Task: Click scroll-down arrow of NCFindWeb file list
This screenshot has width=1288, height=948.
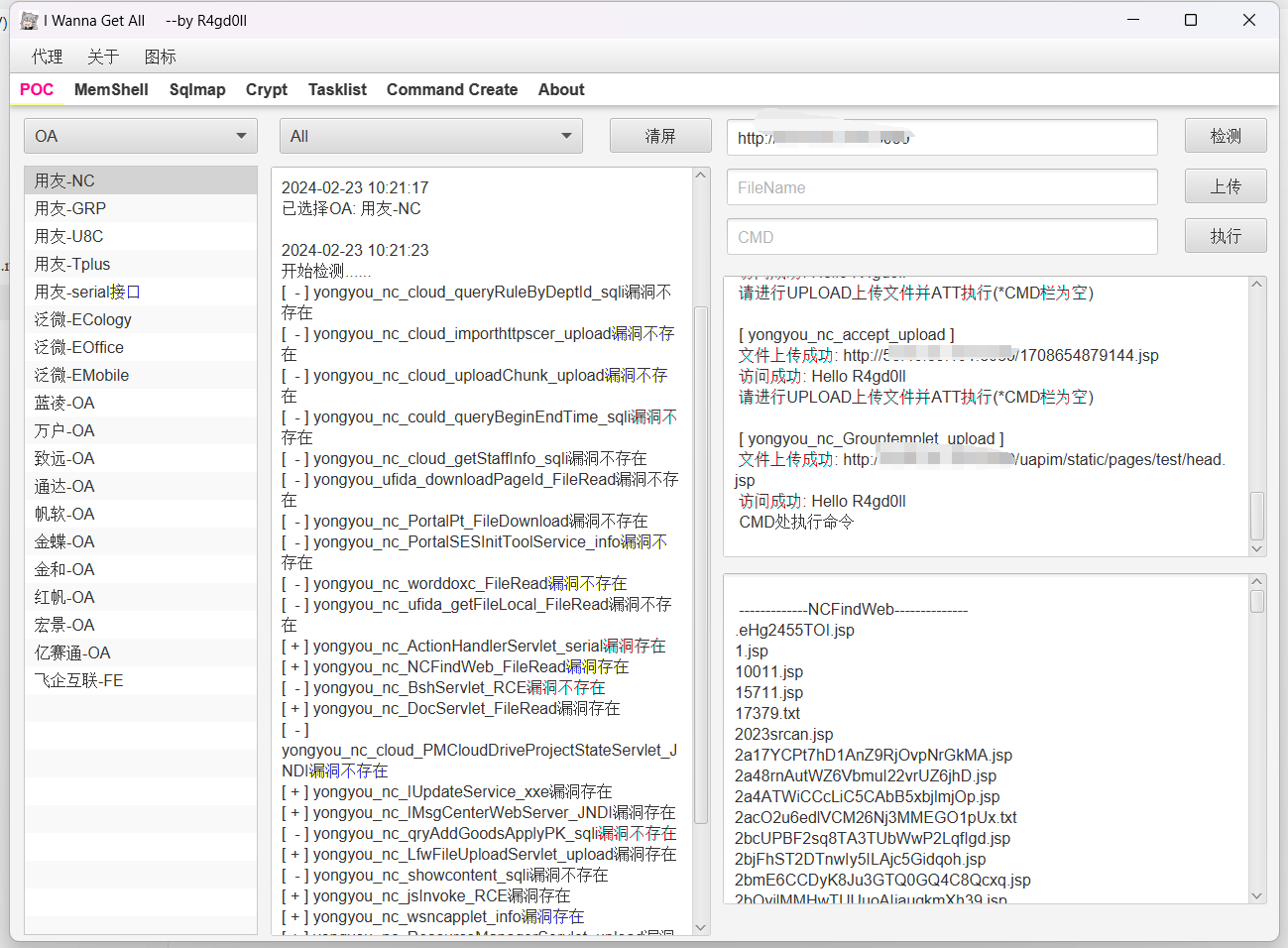Action: click(1257, 895)
